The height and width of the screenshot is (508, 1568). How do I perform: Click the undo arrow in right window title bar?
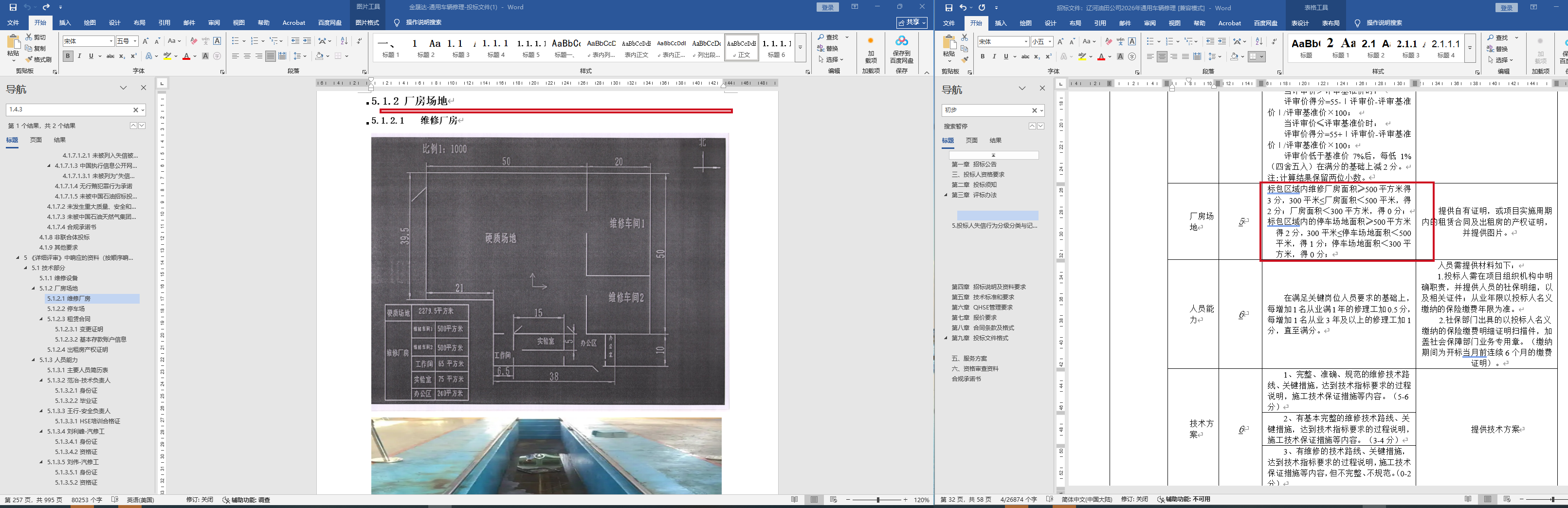click(963, 8)
